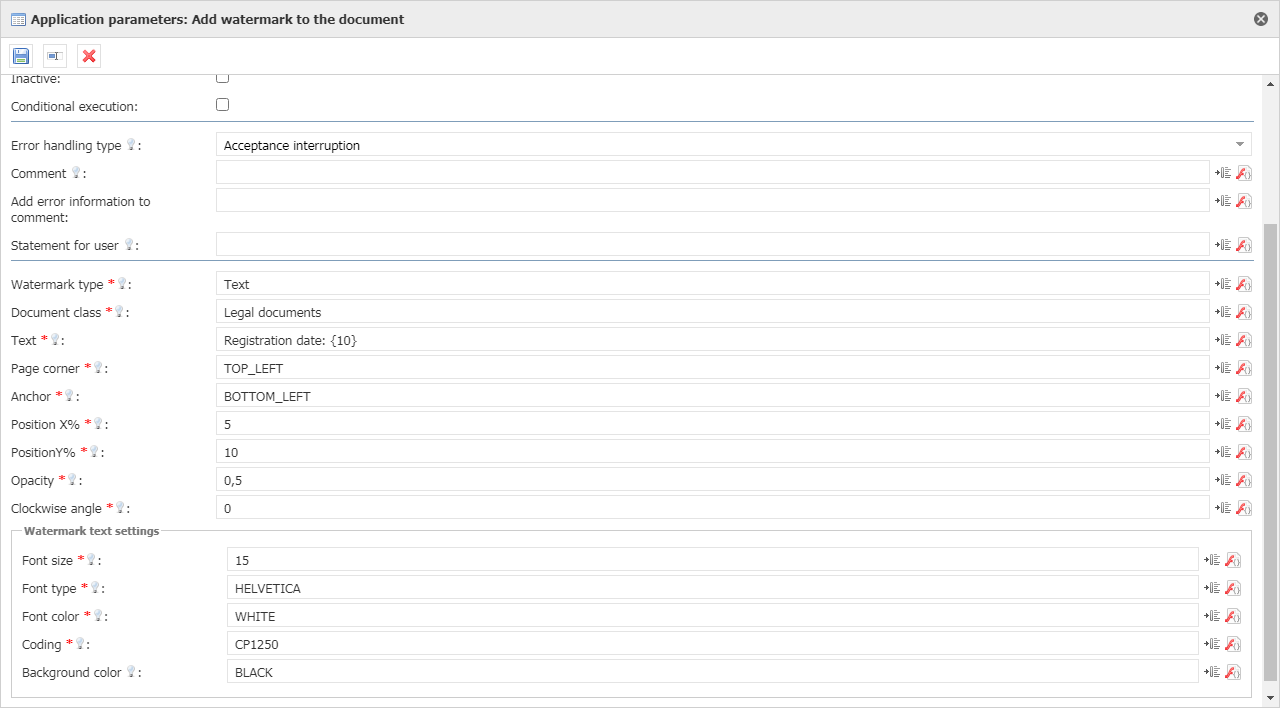Open the function editor icon for Comment row
Image resolution: width=1280 pixels, height=708 pixels.
(1244, 173)
